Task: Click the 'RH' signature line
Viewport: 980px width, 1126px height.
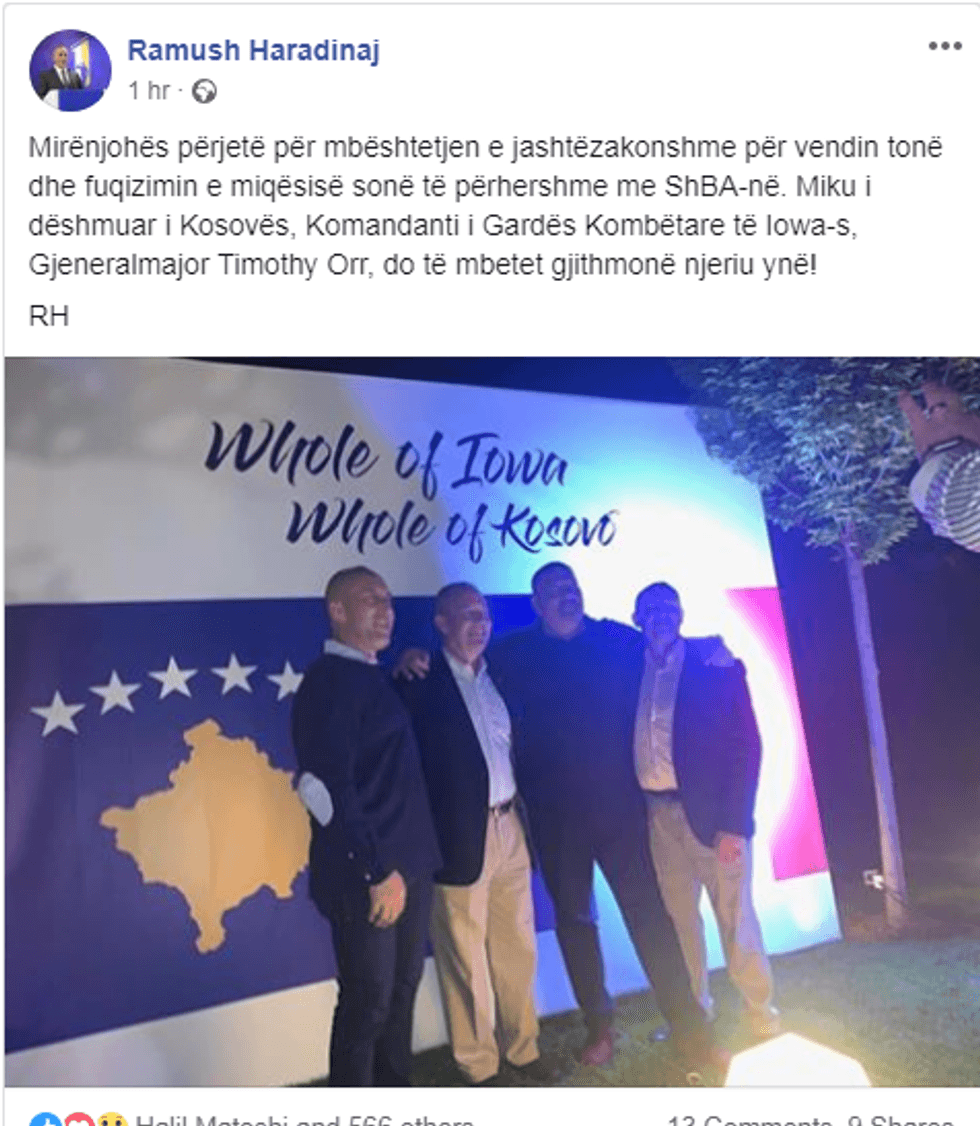Action: [x=49, y=316]
